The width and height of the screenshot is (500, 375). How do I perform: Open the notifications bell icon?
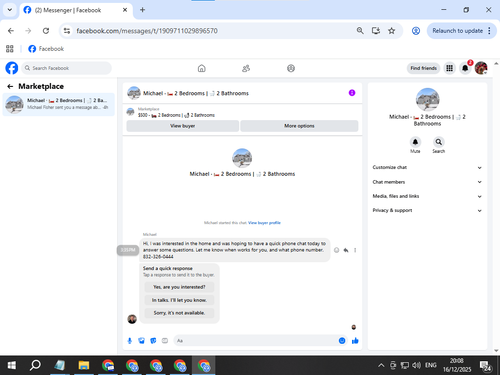(465, 68)
